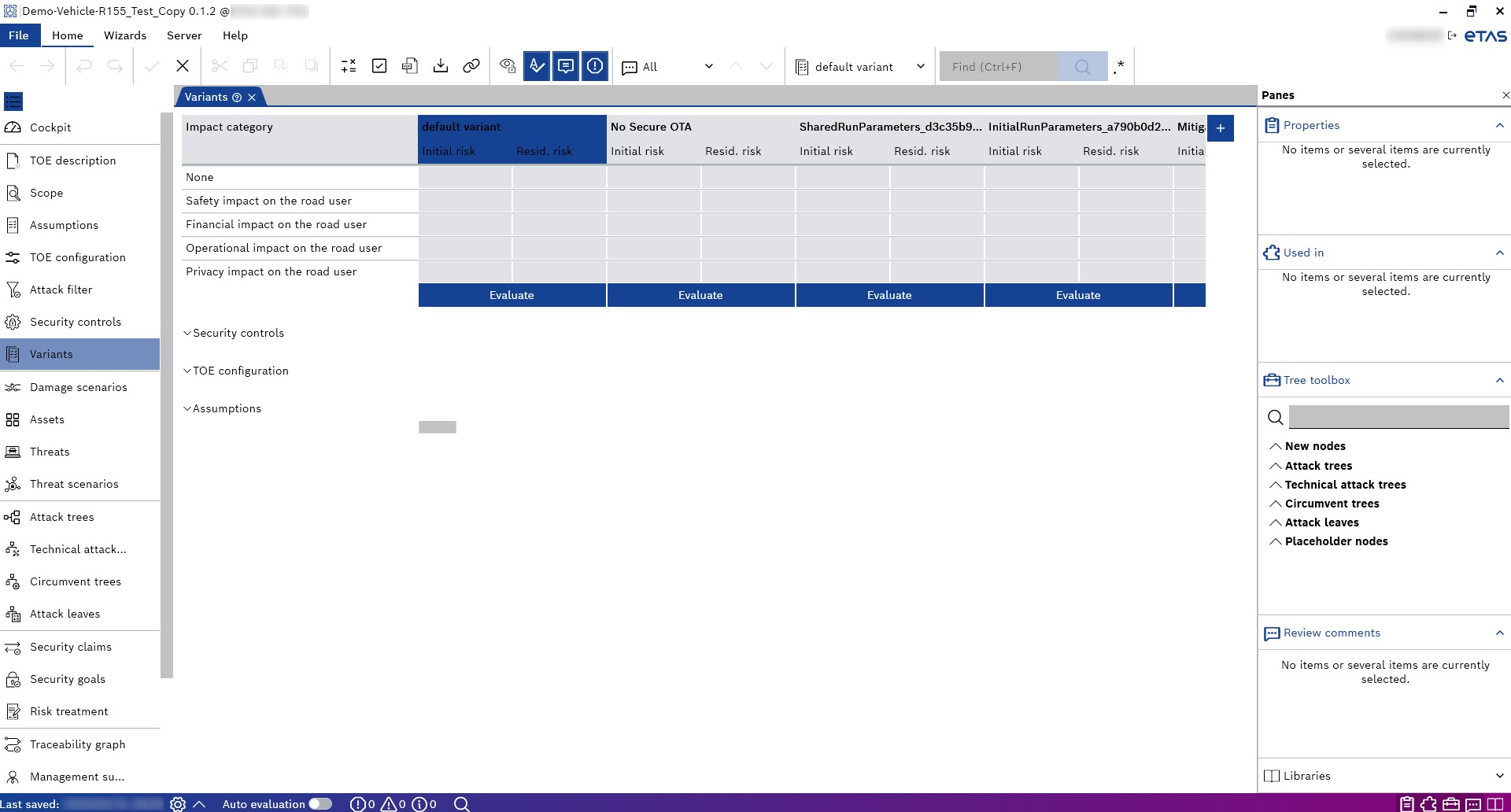Click the Find search input field
1511x812 pixels.
(999, 67)
